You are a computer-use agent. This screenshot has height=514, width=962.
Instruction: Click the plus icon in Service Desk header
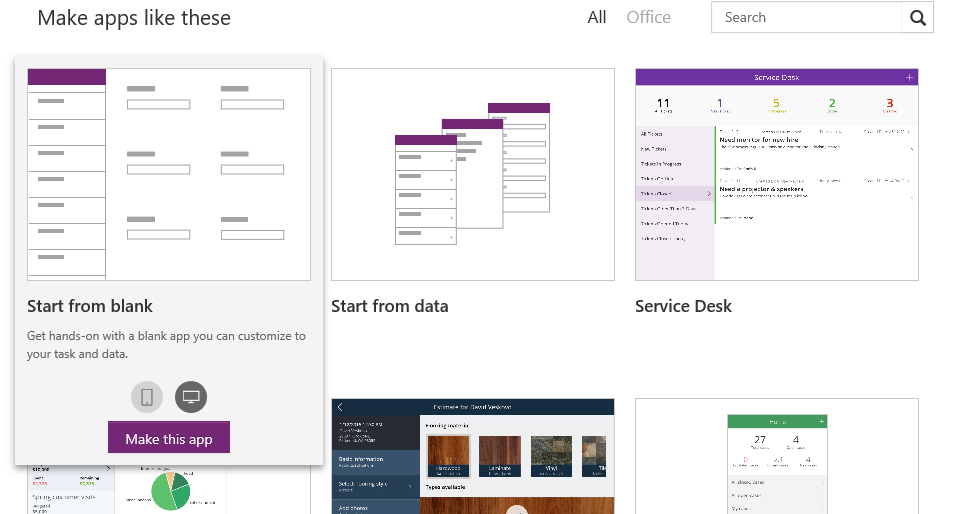(x=908, y=77)
